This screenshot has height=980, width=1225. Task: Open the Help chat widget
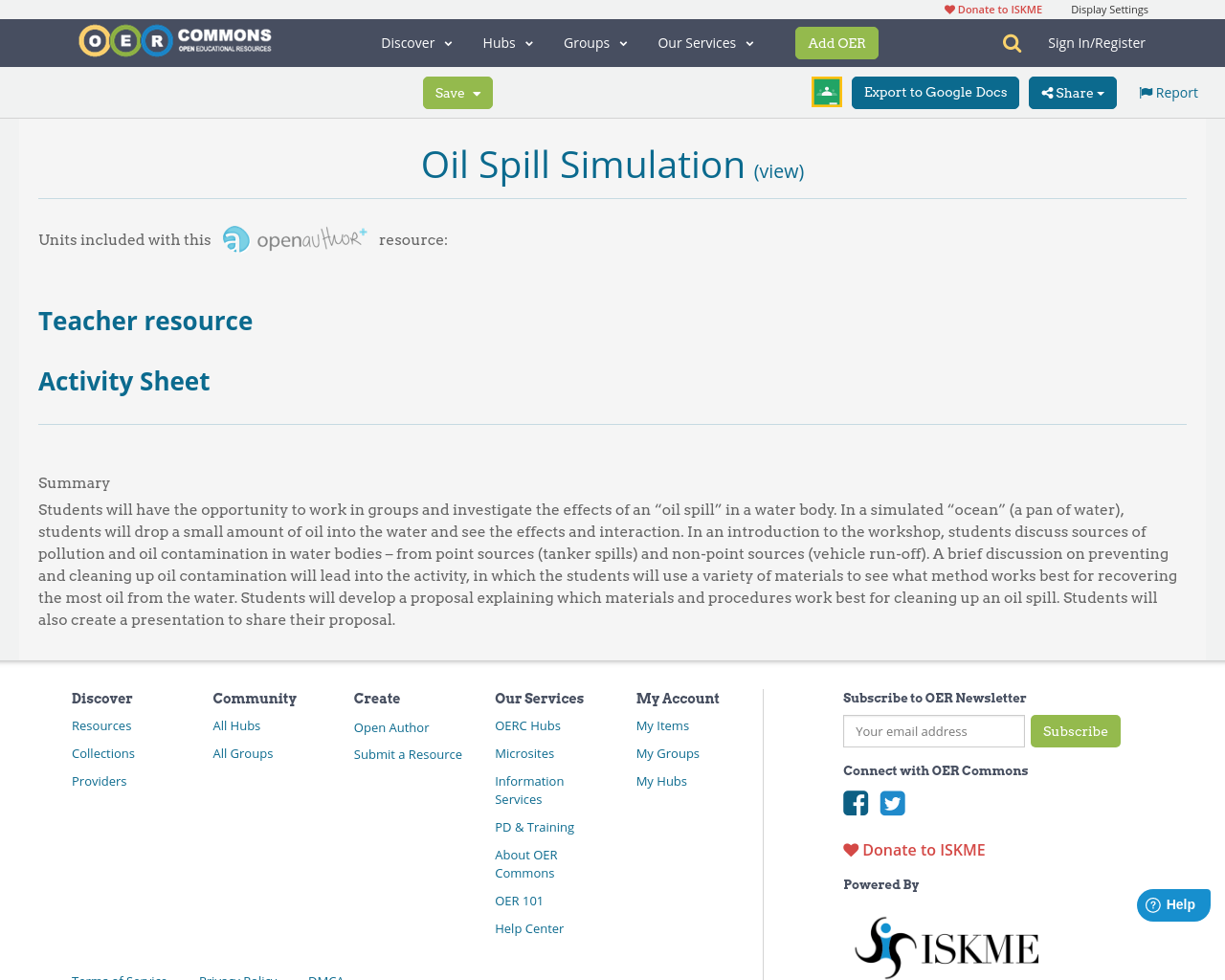[x=1172, y=902]
